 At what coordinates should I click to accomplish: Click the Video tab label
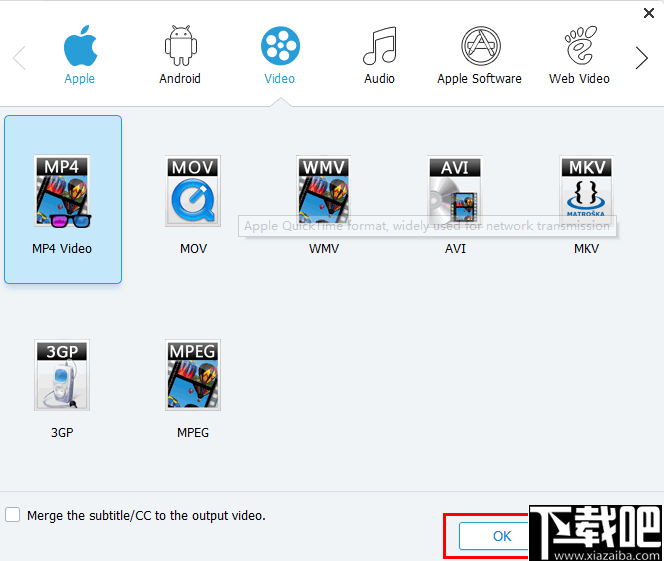(279, 79)
